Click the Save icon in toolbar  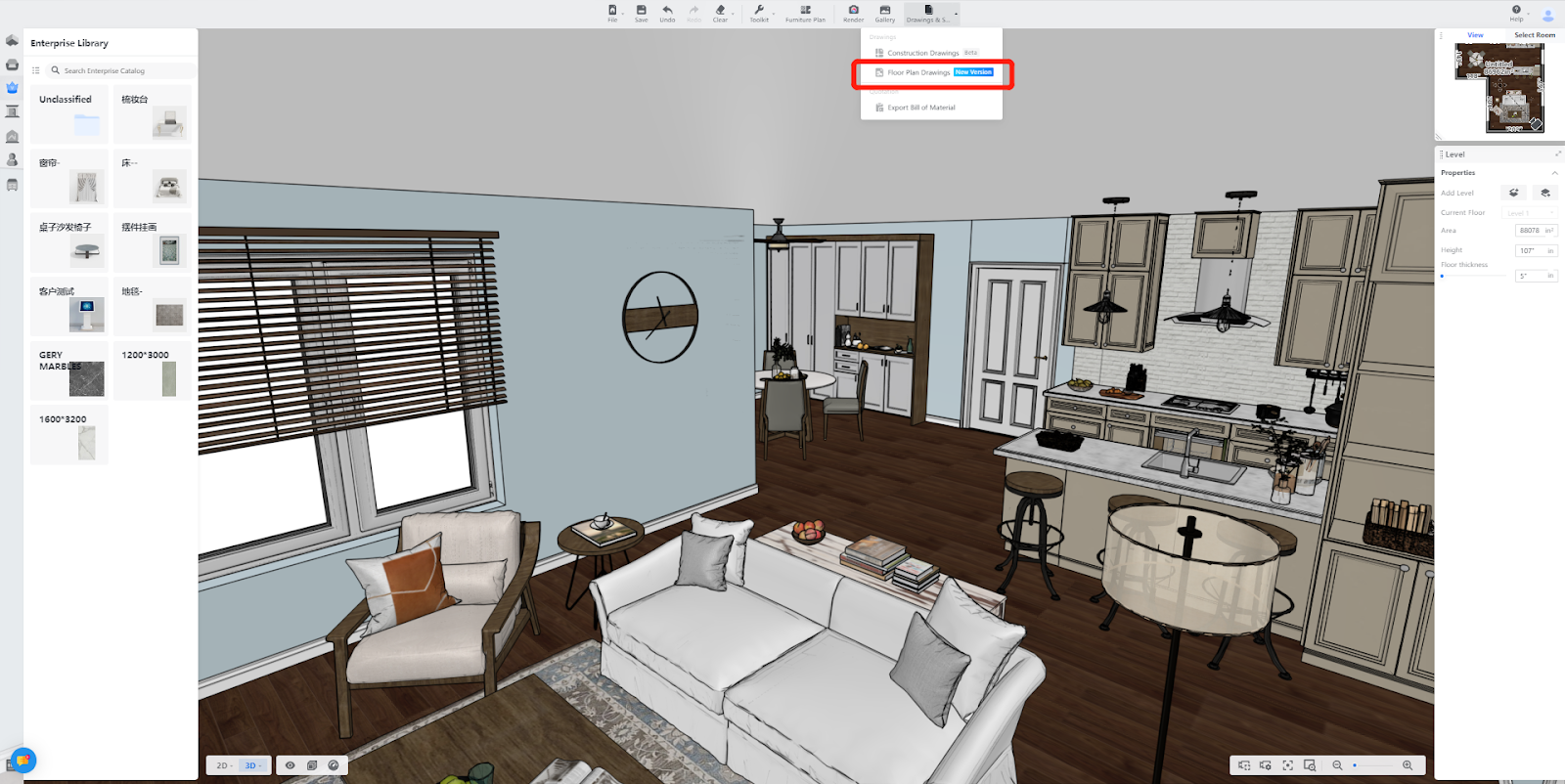[641, 13]
